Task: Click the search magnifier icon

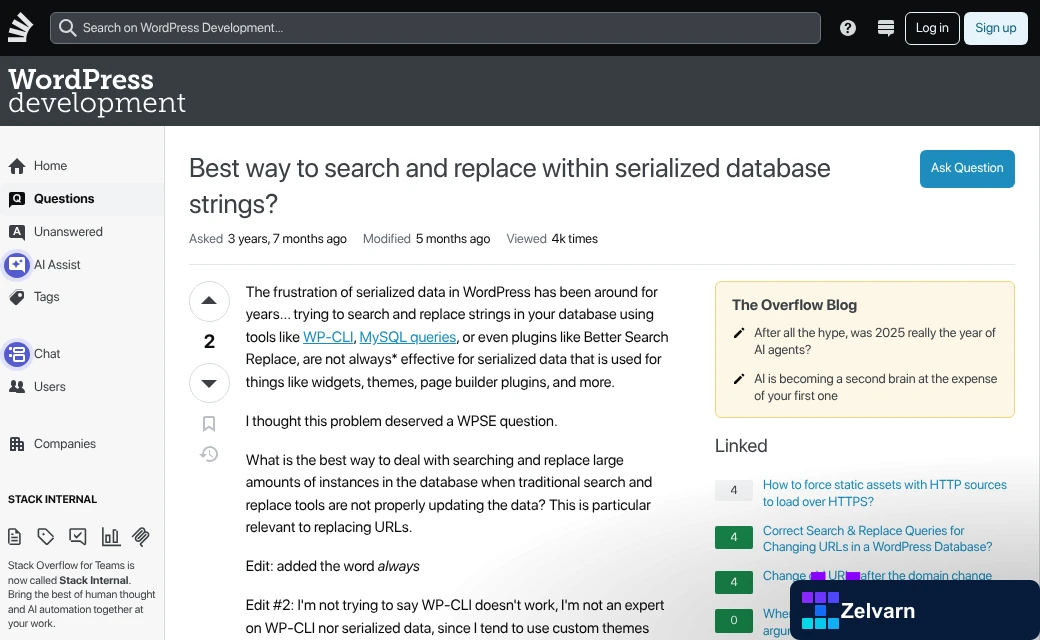Action: tap(67, 28)
